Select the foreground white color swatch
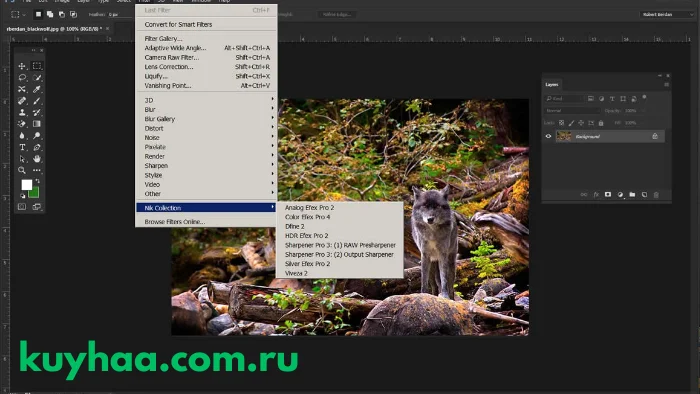700x394 pixels. (26, 184)
